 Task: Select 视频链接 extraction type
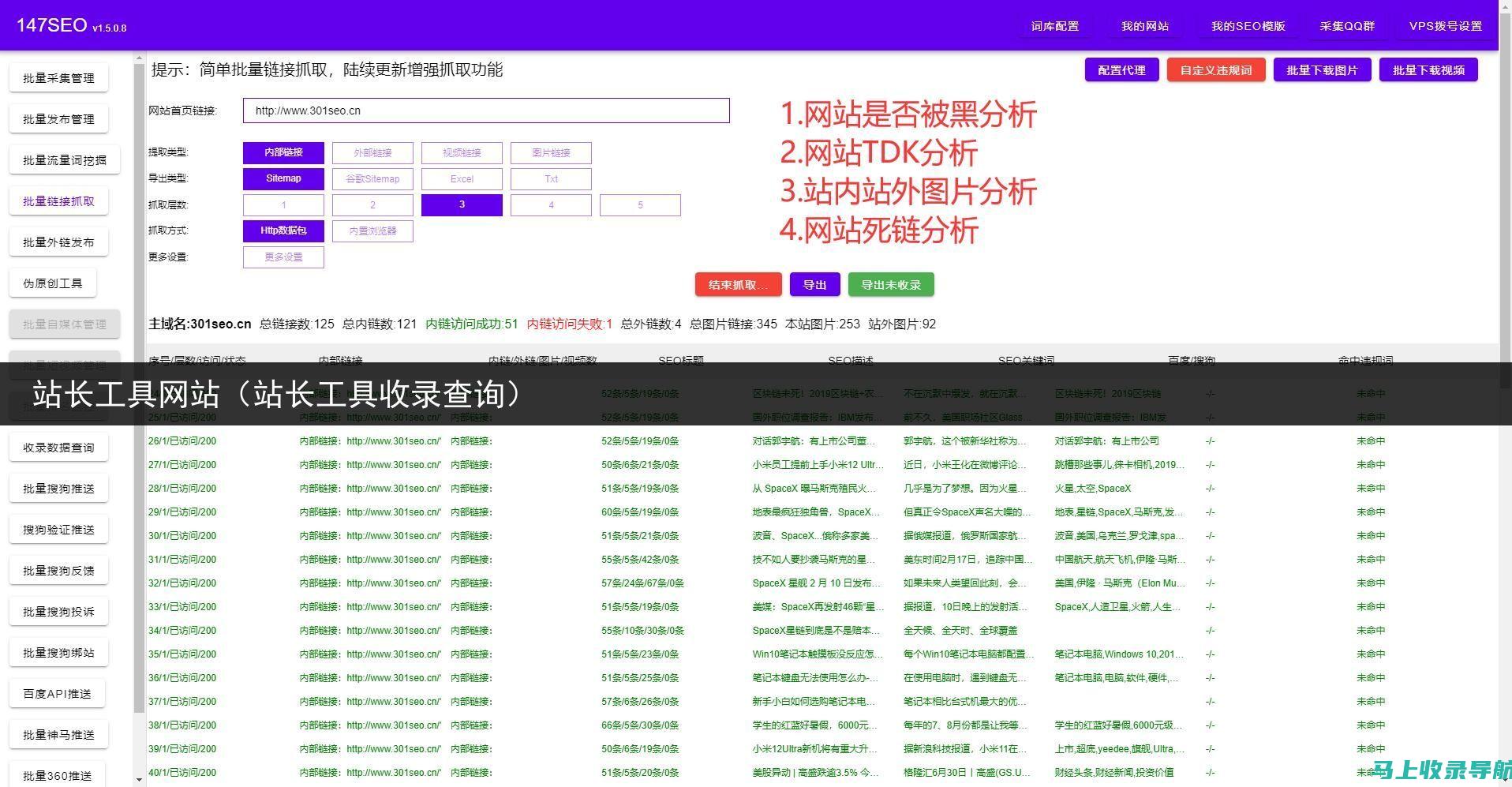(462, 152)
